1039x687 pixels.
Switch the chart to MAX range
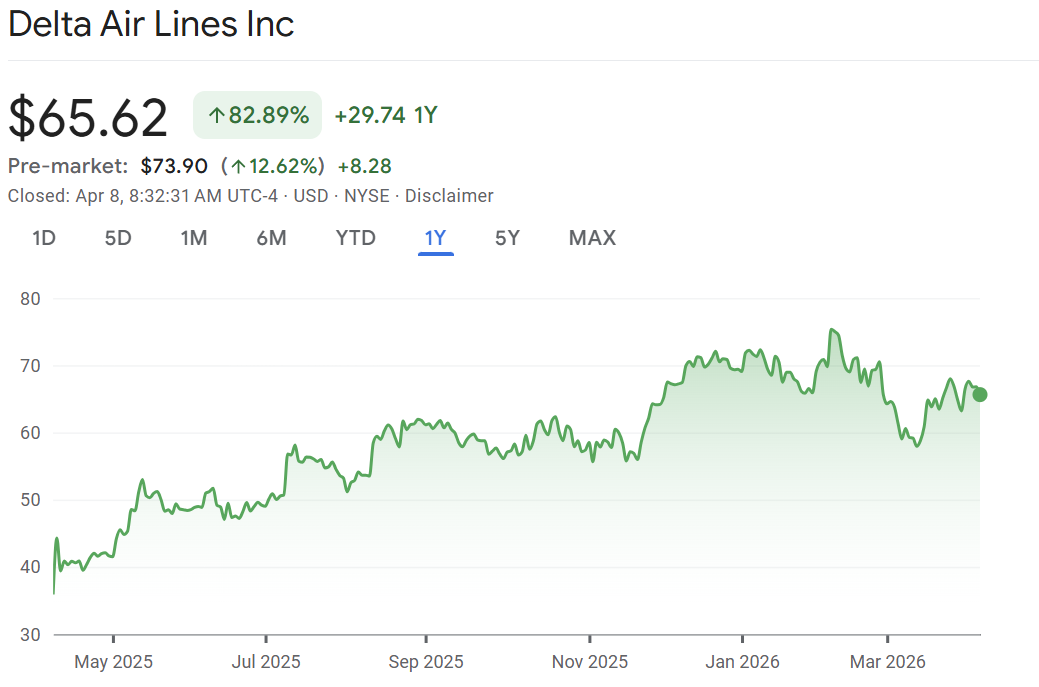pos(592,238)
